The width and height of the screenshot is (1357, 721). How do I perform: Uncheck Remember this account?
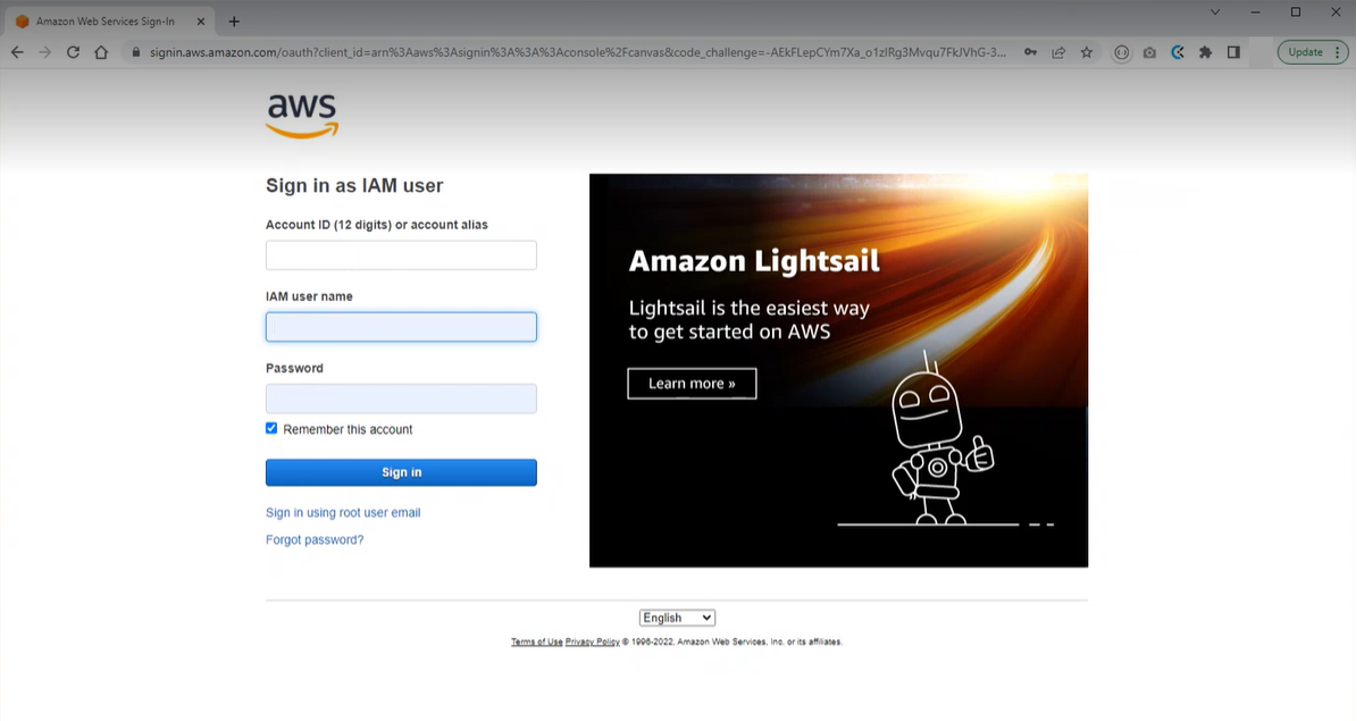pos(271,428)
